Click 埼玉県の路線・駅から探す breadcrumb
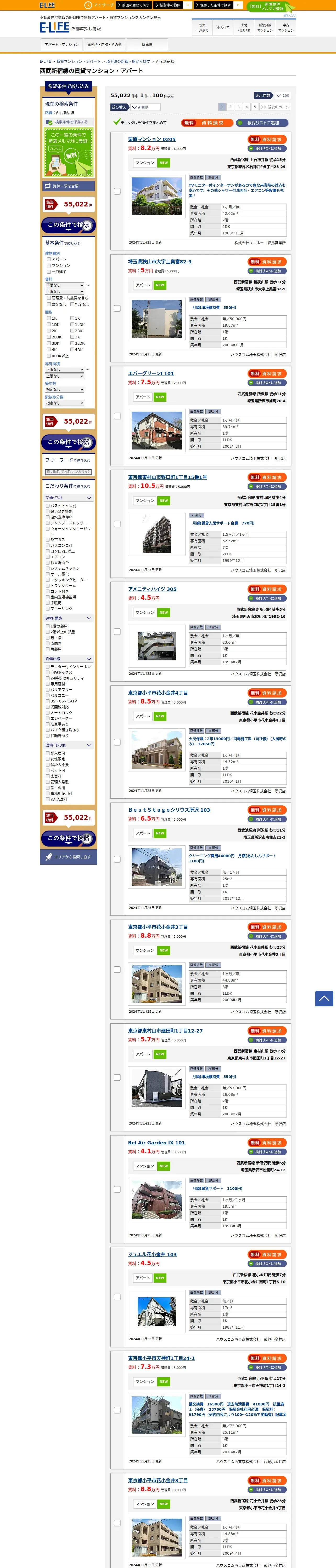This screenshot has height=1568, width=336. [x=128, y=61]
